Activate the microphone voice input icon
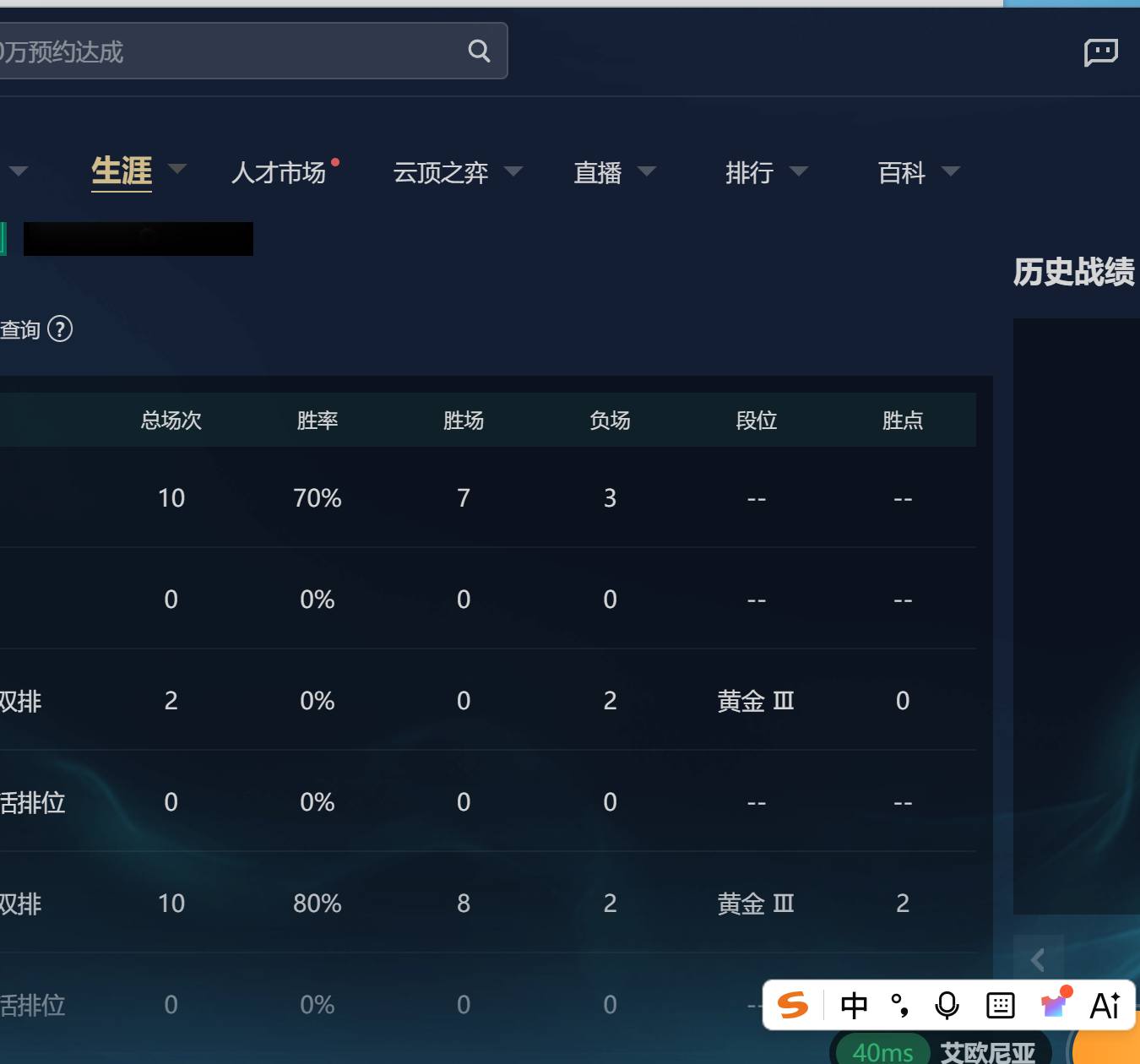This screenshot has height=1064, width=1140. coord(947,1005)
